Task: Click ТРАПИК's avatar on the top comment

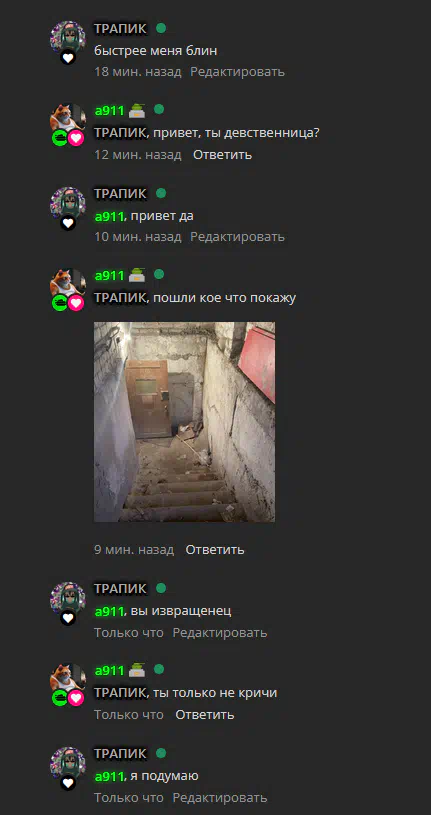Action: pos(67,37)
